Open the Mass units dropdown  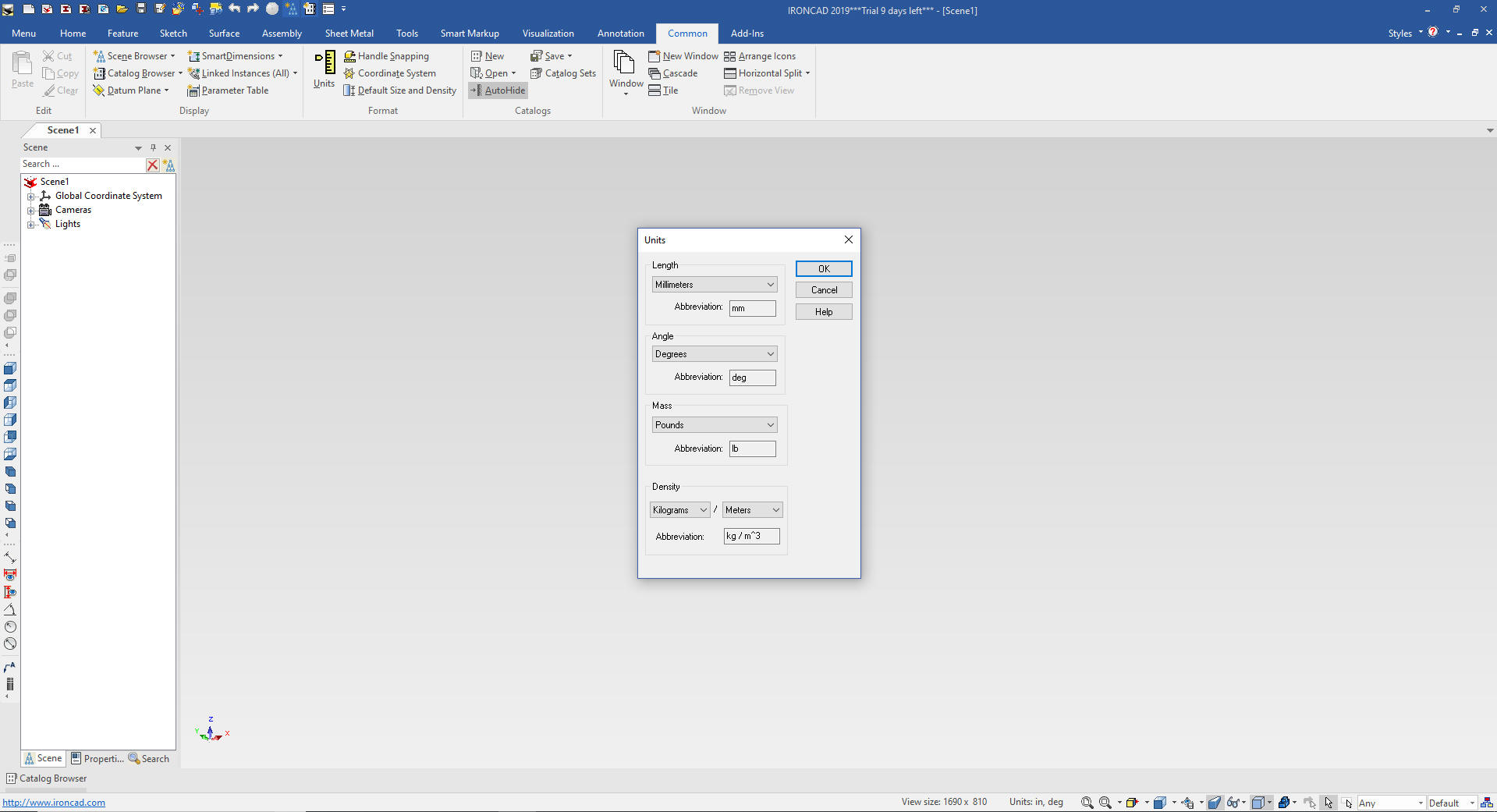714,425
